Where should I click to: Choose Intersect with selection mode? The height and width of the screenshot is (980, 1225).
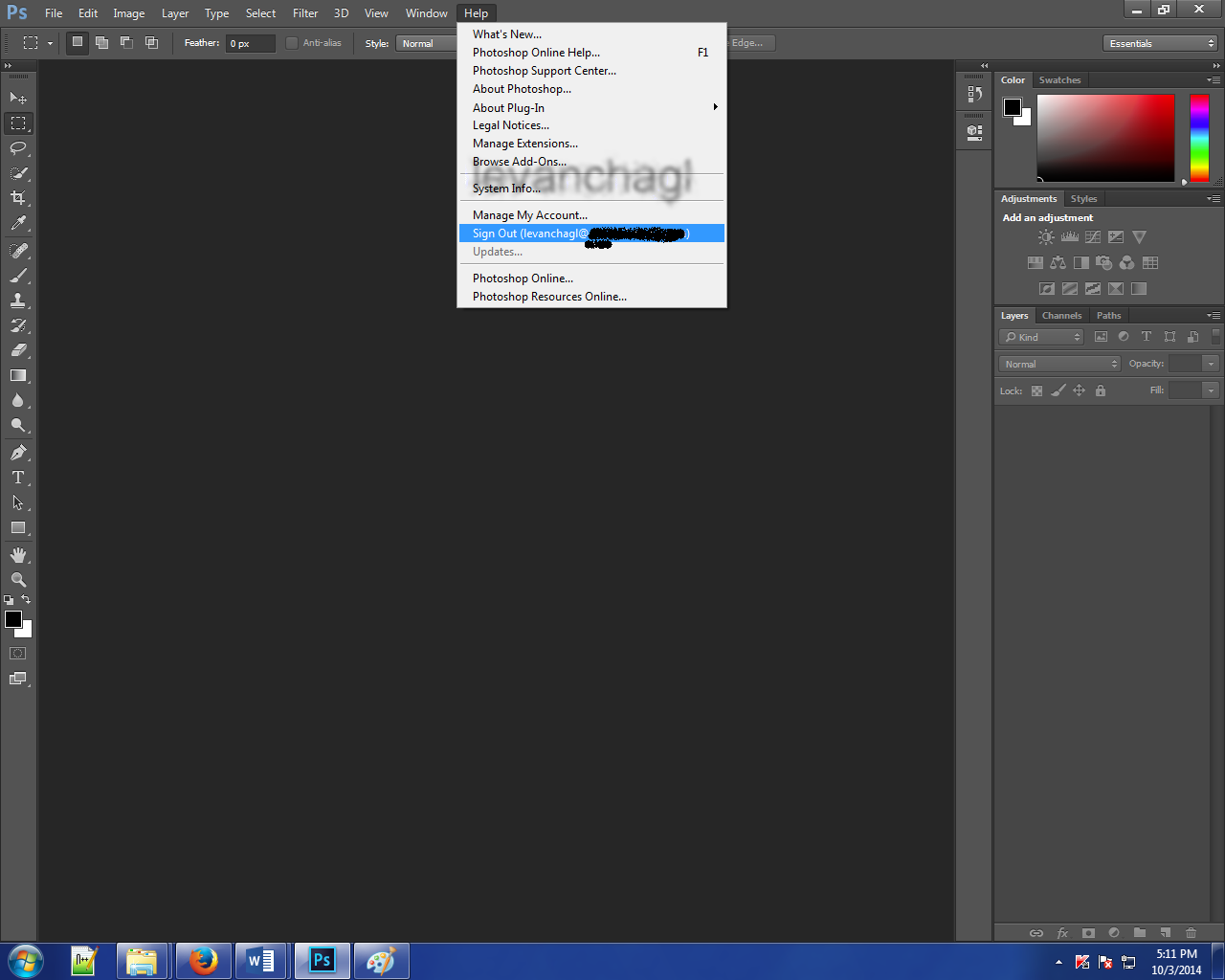pos(151,42)
